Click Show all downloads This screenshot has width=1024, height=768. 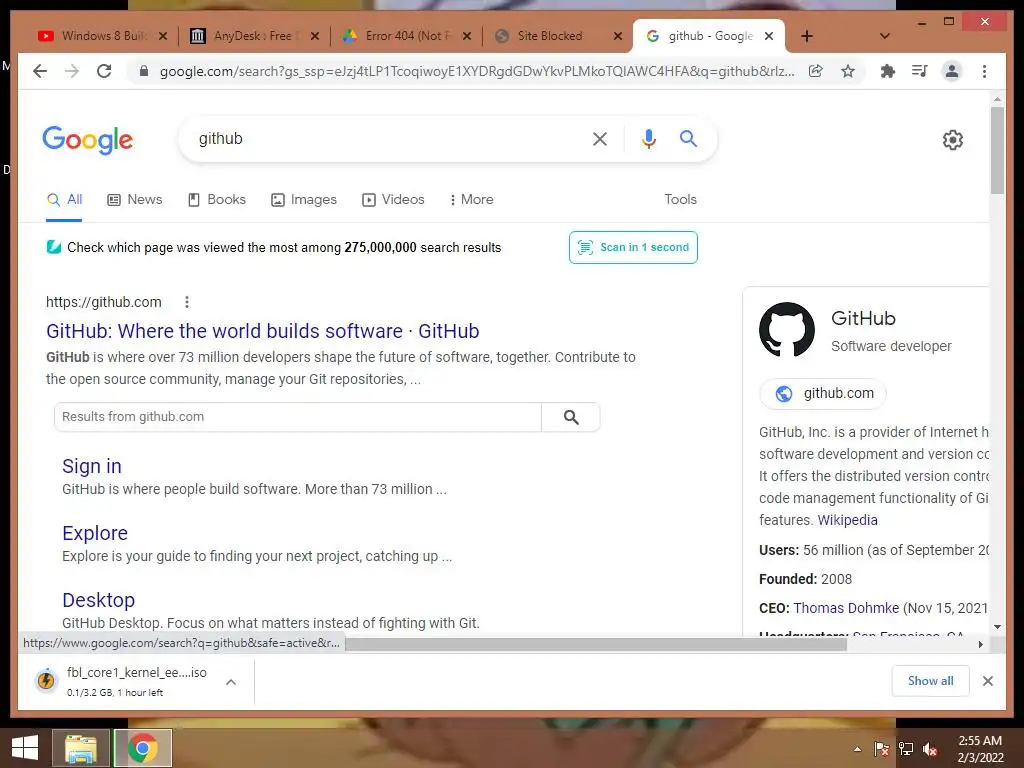[x=931, y=681]
